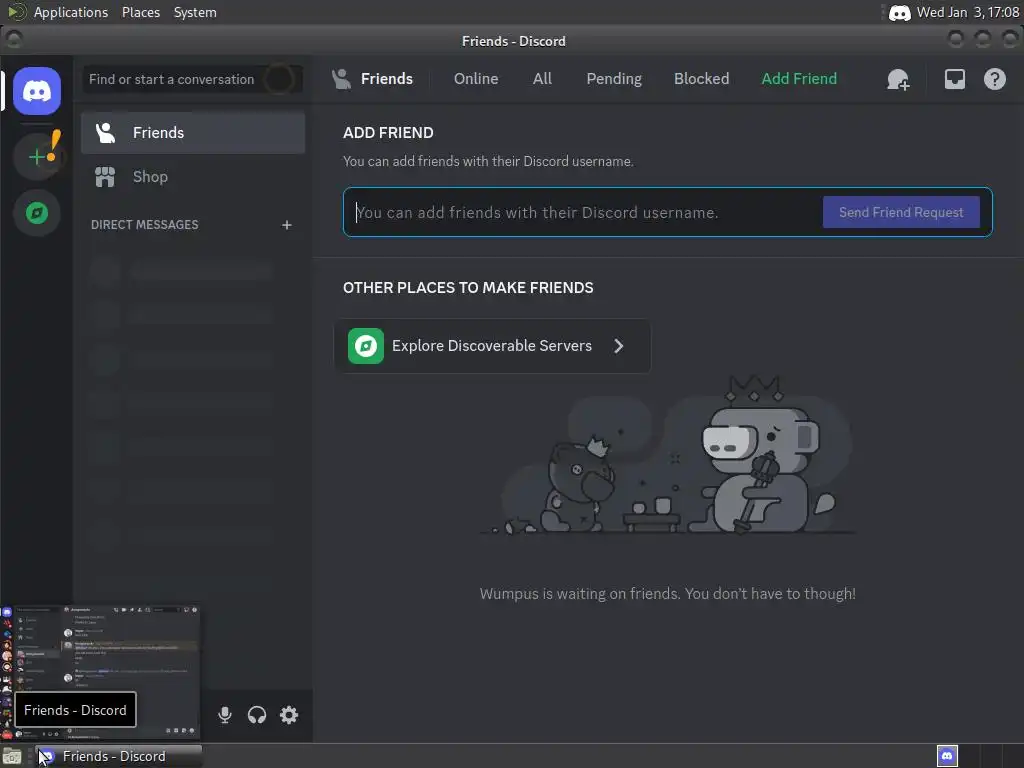This screenshot has width=1024, height=768.
Task: Select Friends in the sidebar
Action: tap(193, 133)
